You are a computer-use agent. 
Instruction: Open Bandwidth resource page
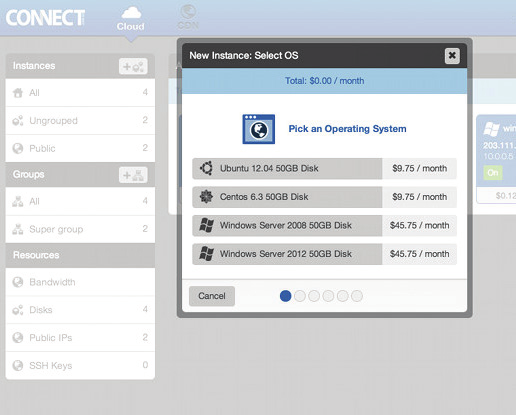(80, 282)
